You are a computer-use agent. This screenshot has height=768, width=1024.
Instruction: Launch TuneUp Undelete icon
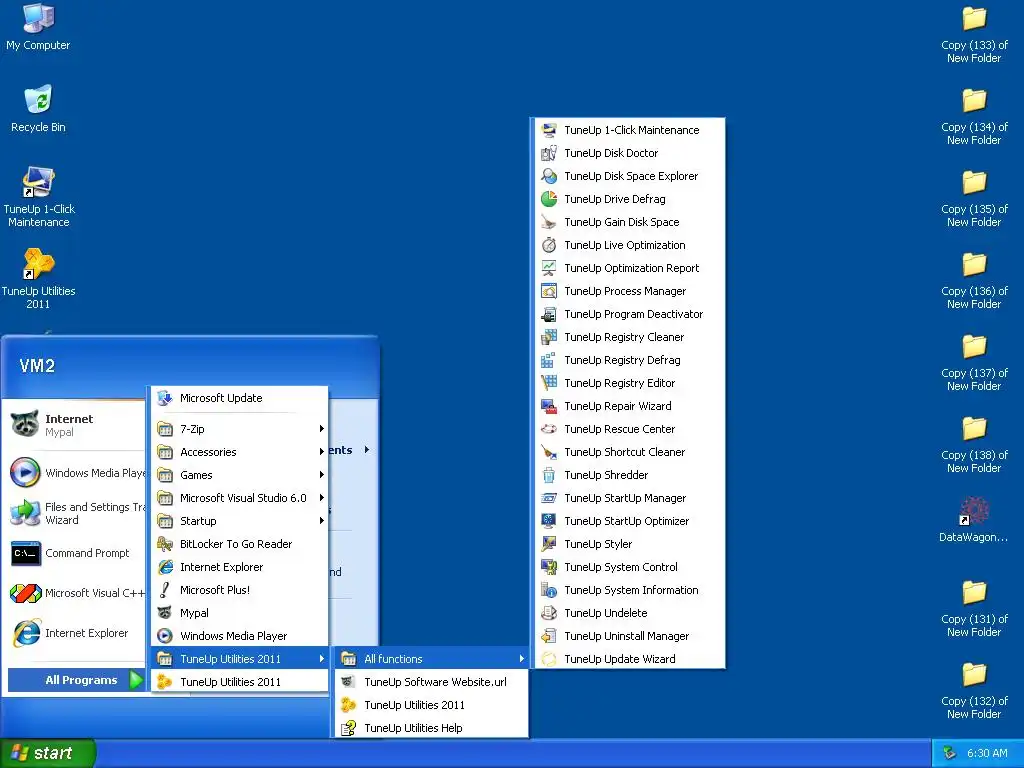point(549,613)
